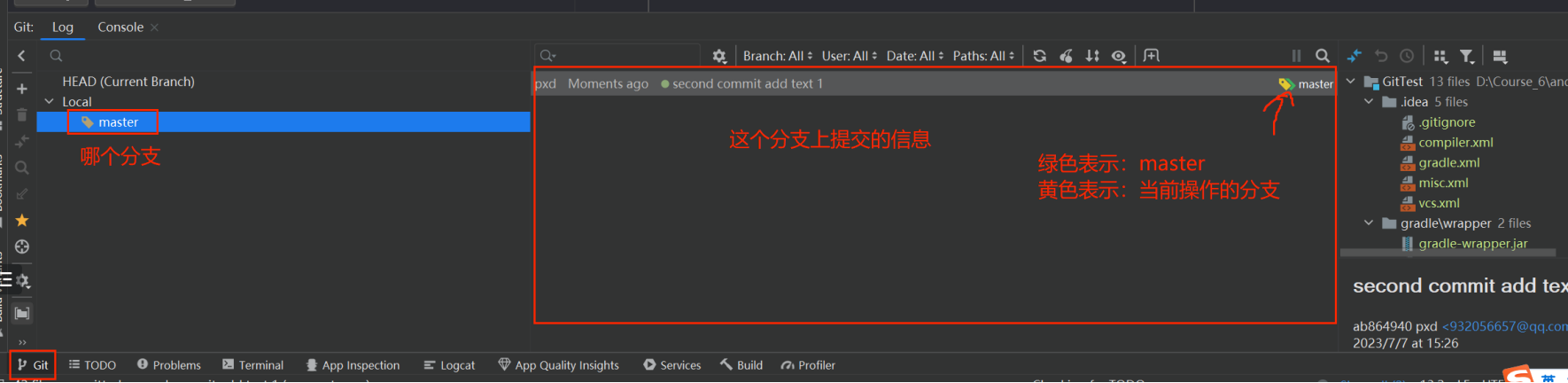Select the 'second commit add text 1' commit row

[934, 84]
